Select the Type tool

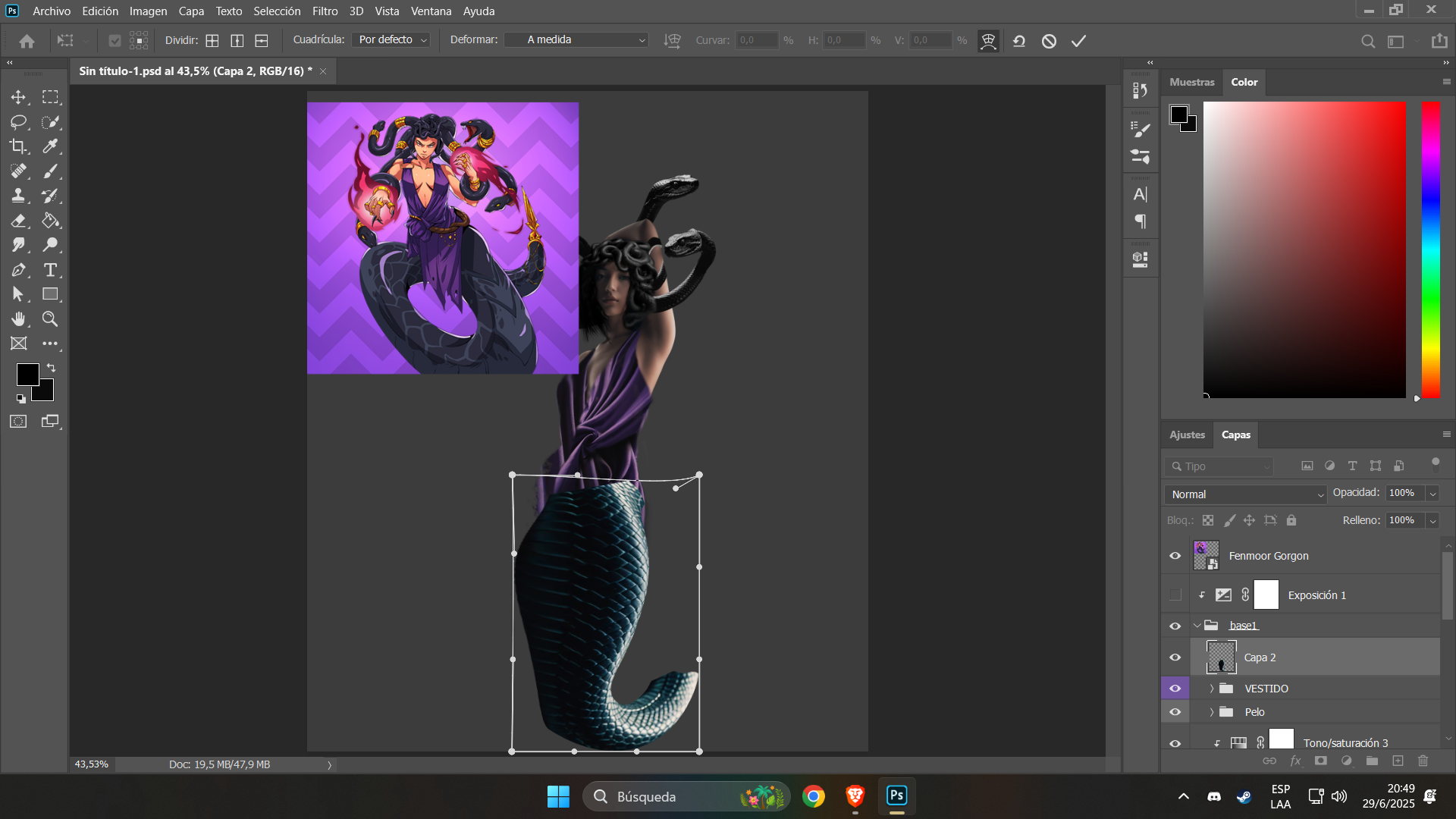(50, 270)
